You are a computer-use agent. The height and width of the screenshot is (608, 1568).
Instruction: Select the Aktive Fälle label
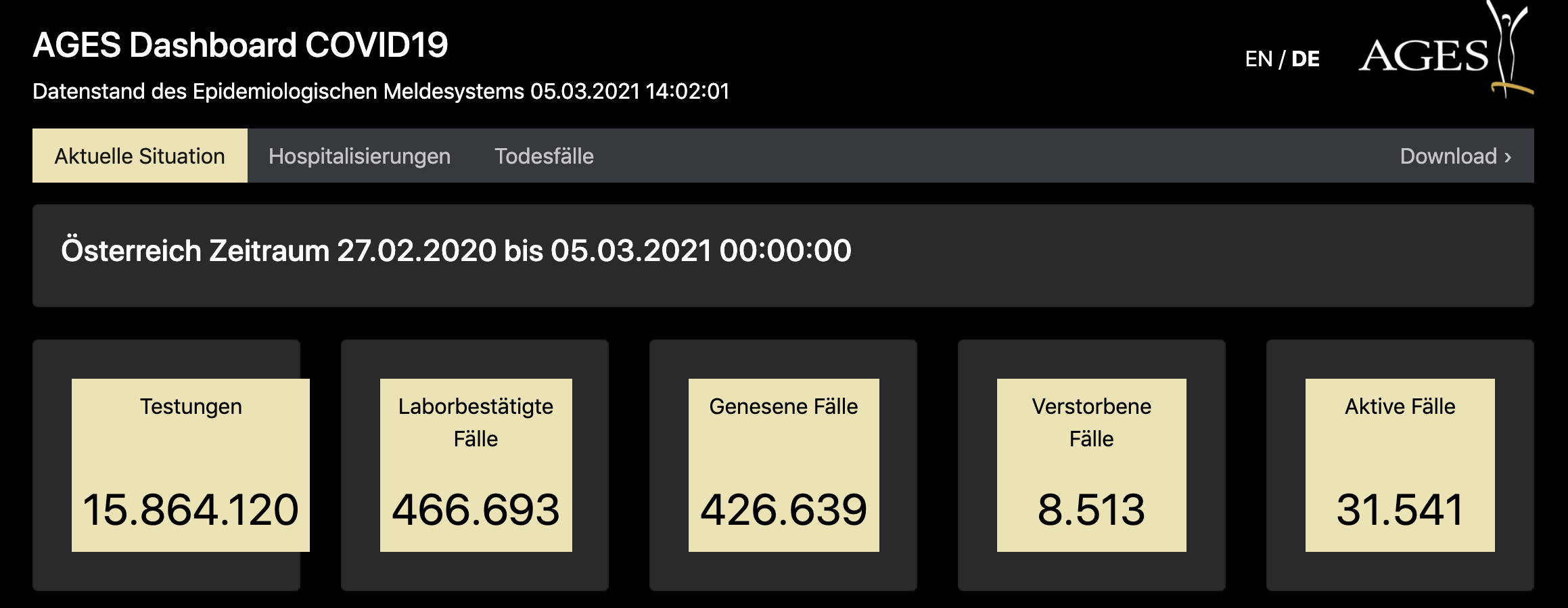pos(1400,406)
